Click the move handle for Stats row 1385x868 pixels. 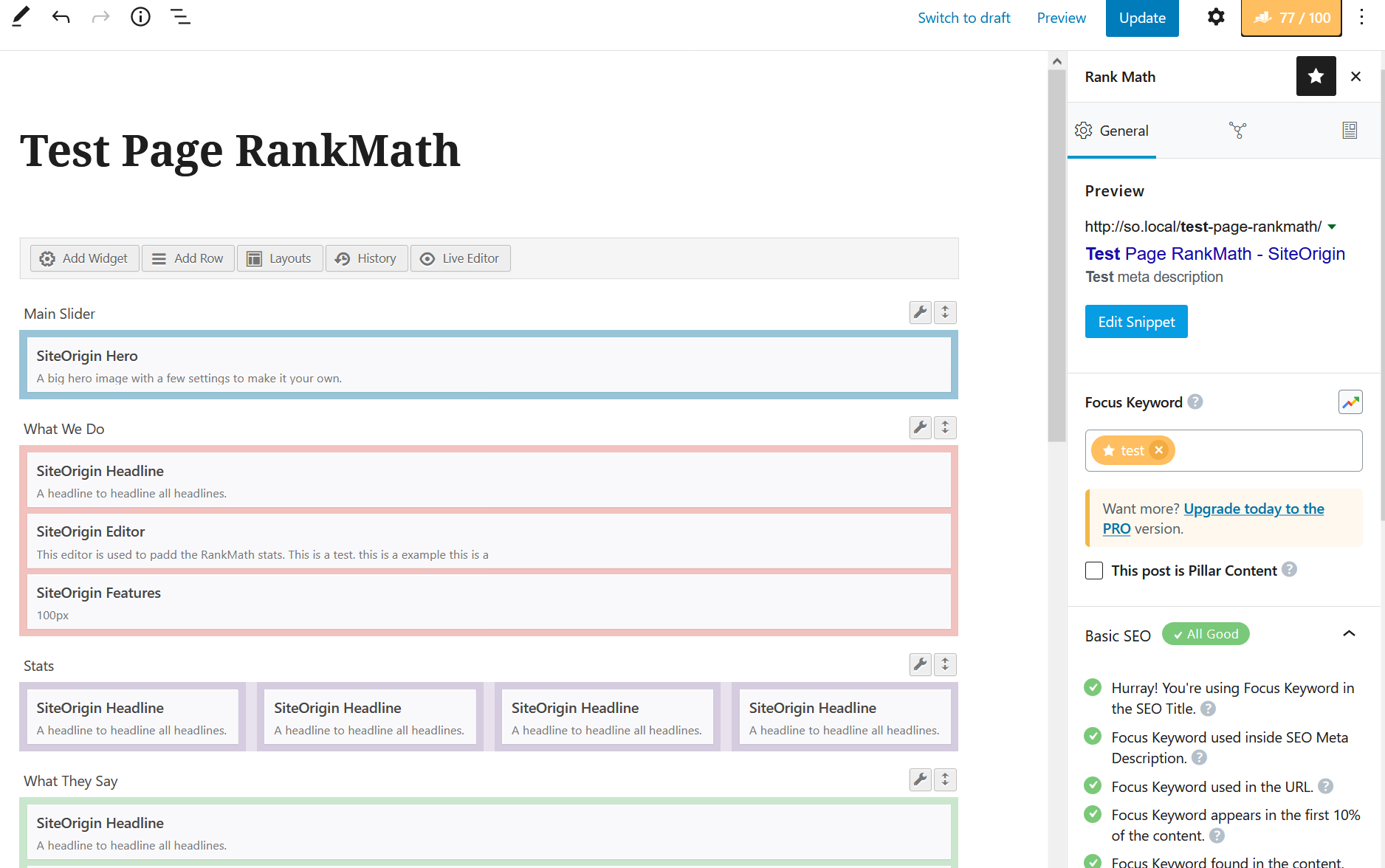tap(945, 665)
